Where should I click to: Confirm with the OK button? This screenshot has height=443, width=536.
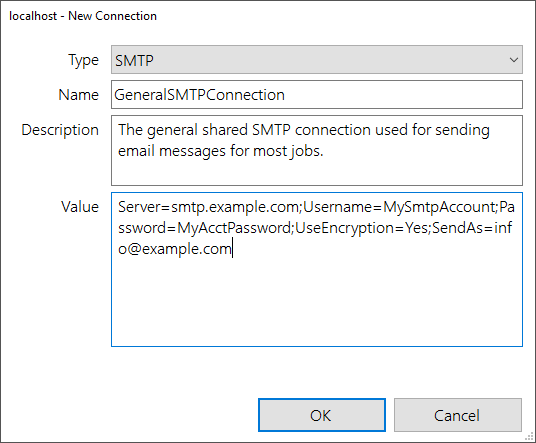click(322, 415)
